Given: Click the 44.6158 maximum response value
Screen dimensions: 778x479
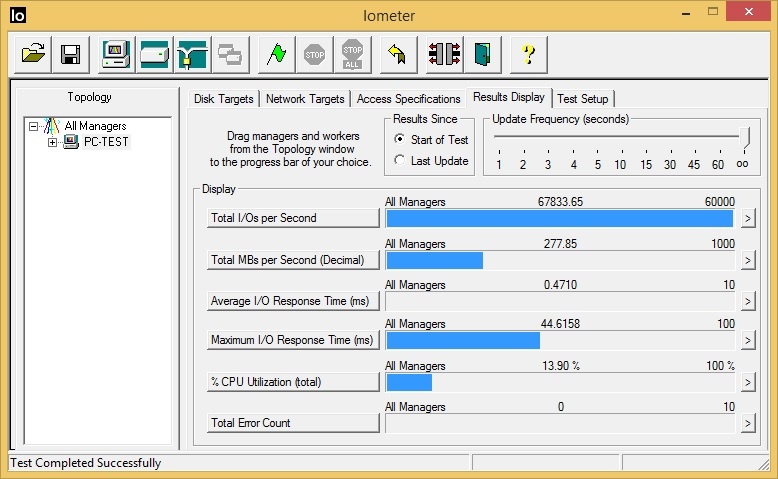Looking at the screenshot, I should [560, 324].
